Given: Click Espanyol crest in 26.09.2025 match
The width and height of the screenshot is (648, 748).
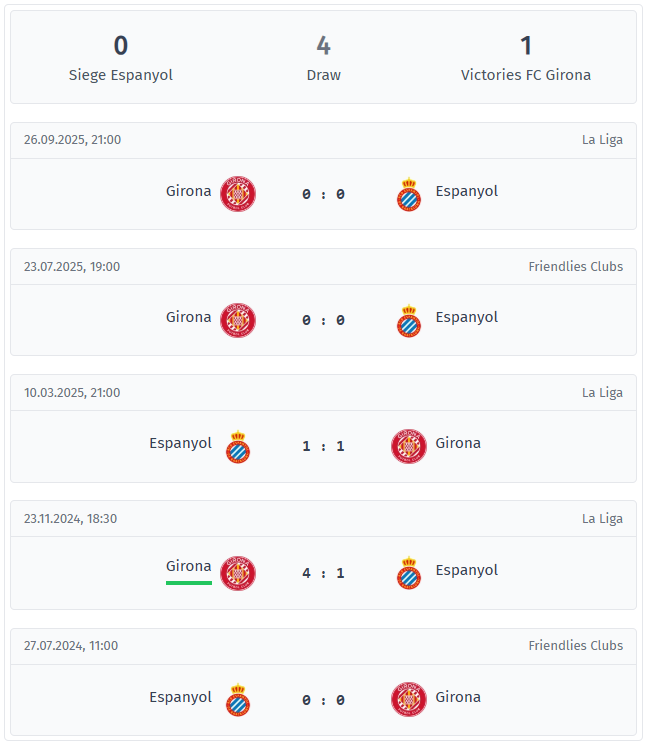Looking at the screenshot, I should click(408, 195).
